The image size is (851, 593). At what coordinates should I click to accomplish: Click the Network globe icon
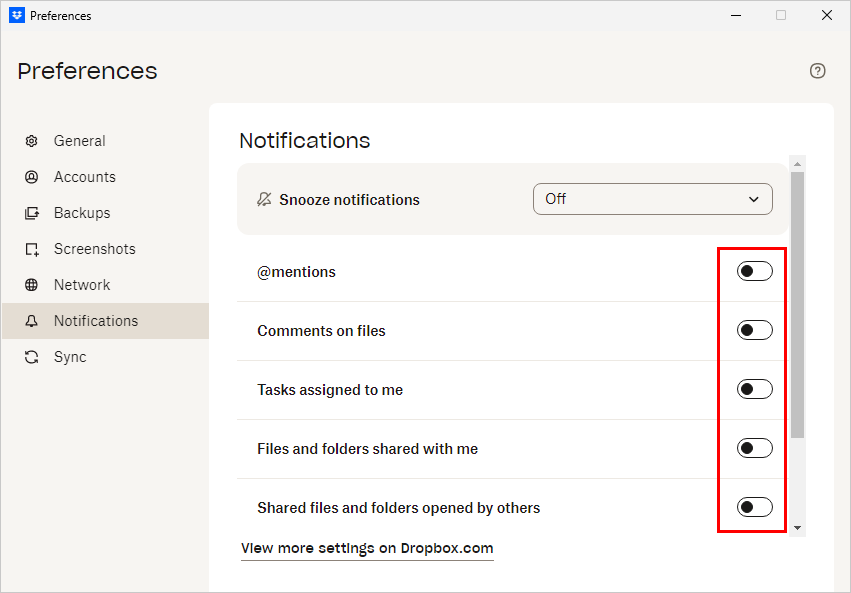[x=32, y=285]
